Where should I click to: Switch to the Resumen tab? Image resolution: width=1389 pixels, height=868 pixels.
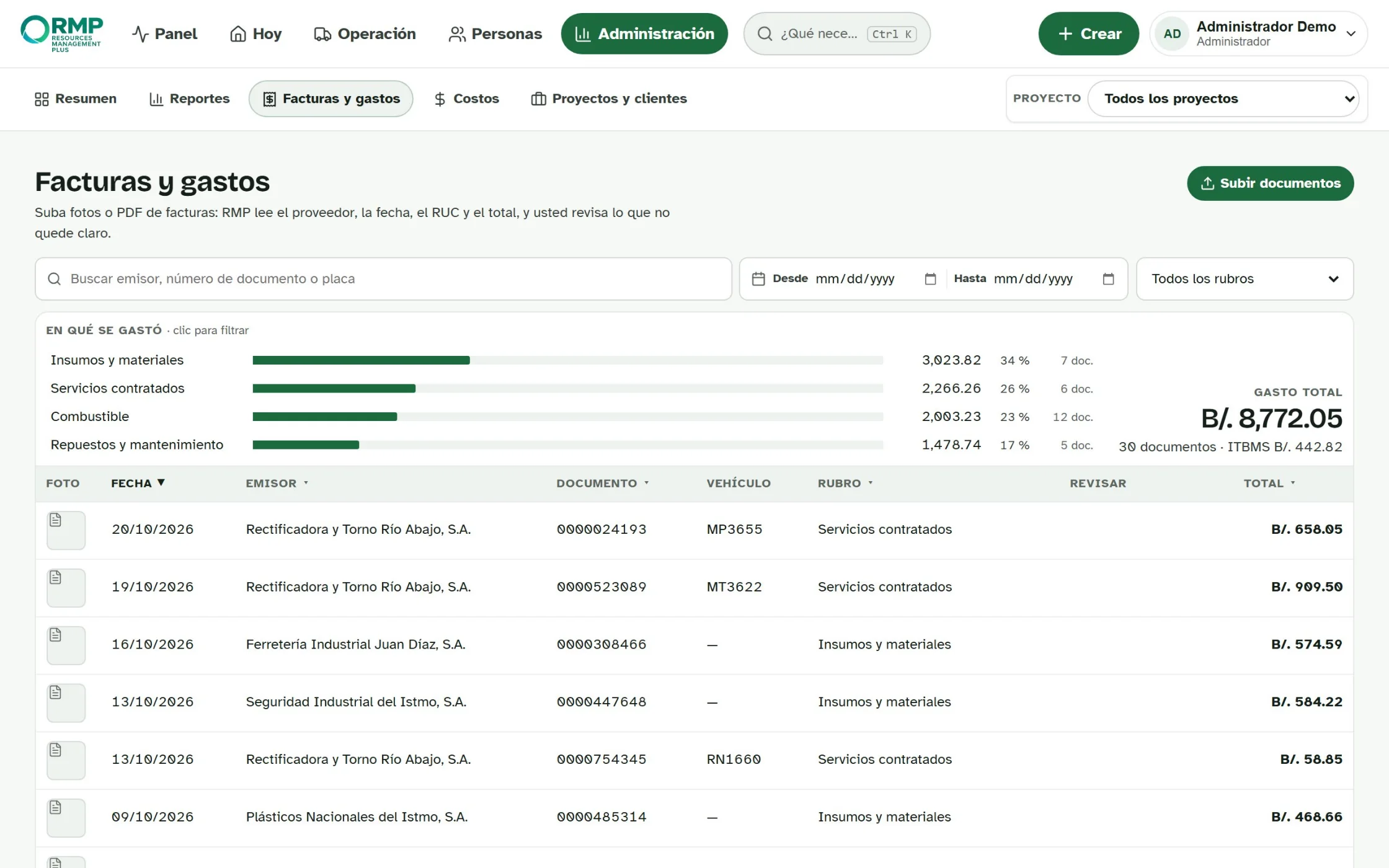tap(76, 99)
